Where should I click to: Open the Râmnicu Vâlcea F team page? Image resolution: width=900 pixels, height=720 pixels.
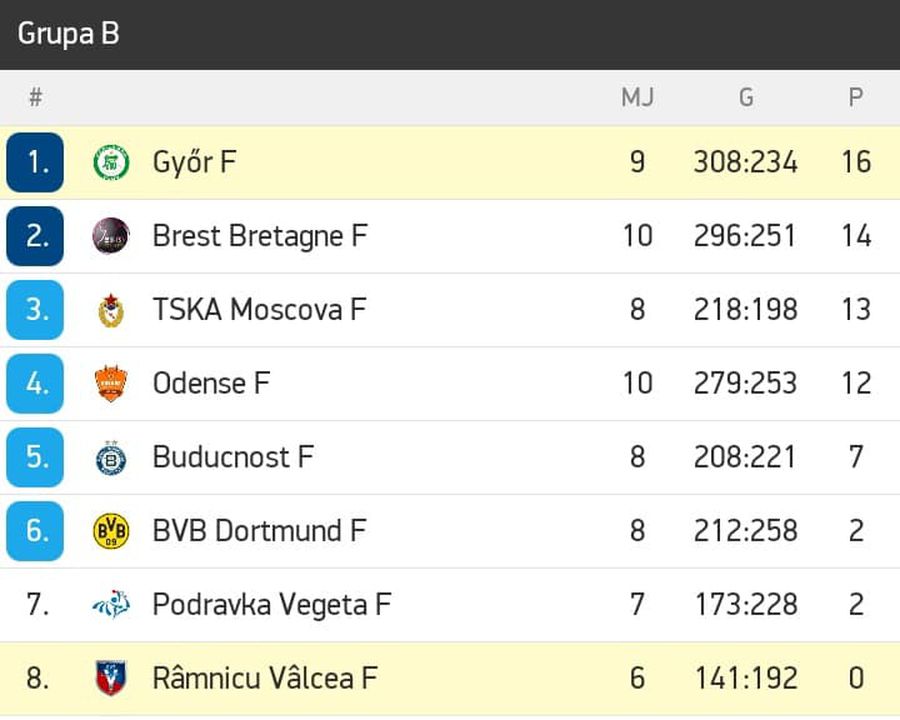pyautogui.click(x=265, y=678)
